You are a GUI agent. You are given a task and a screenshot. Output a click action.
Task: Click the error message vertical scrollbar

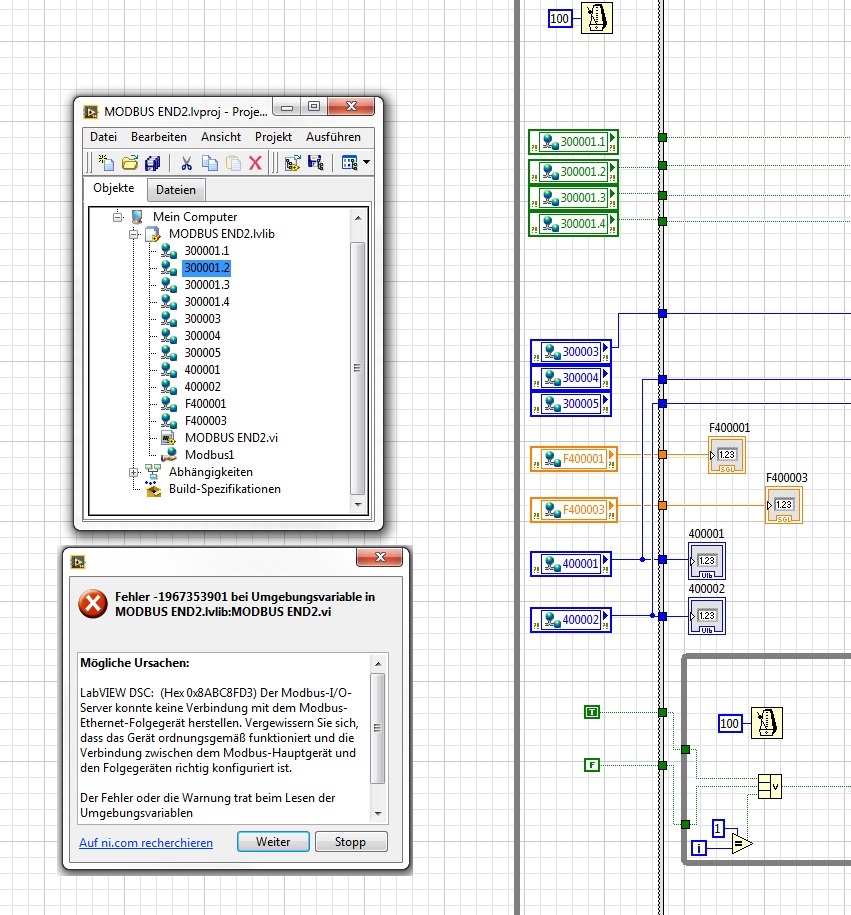point(377,728)
